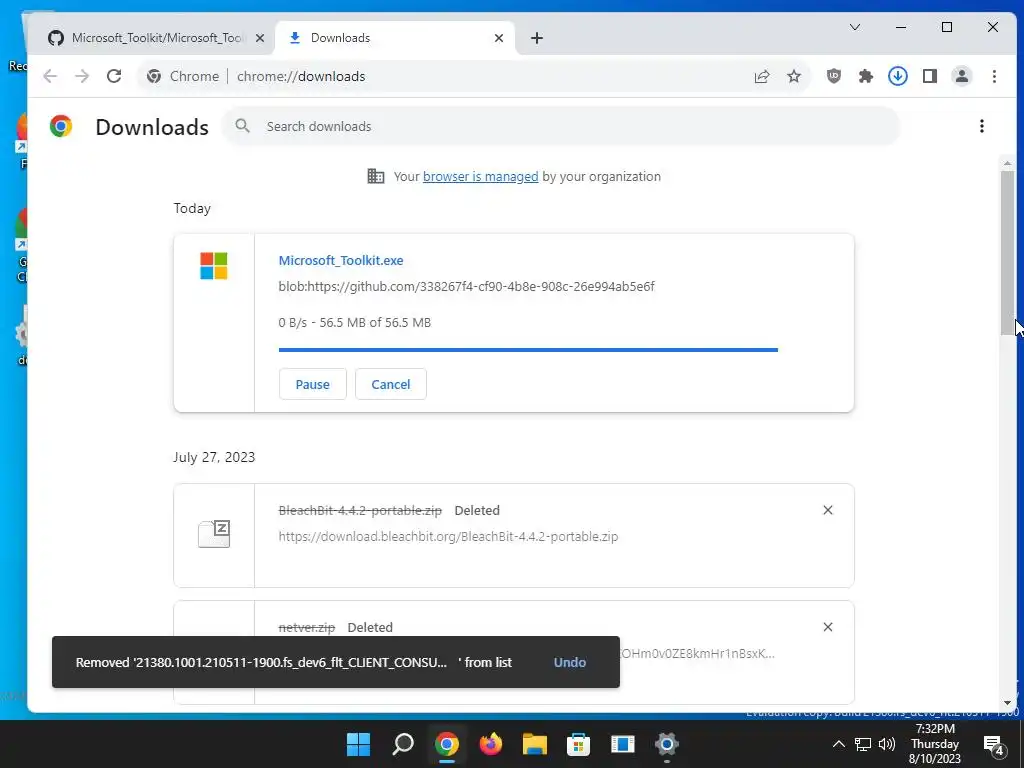Open Microsoft Store from the taskbar

(x=578, y=744)
